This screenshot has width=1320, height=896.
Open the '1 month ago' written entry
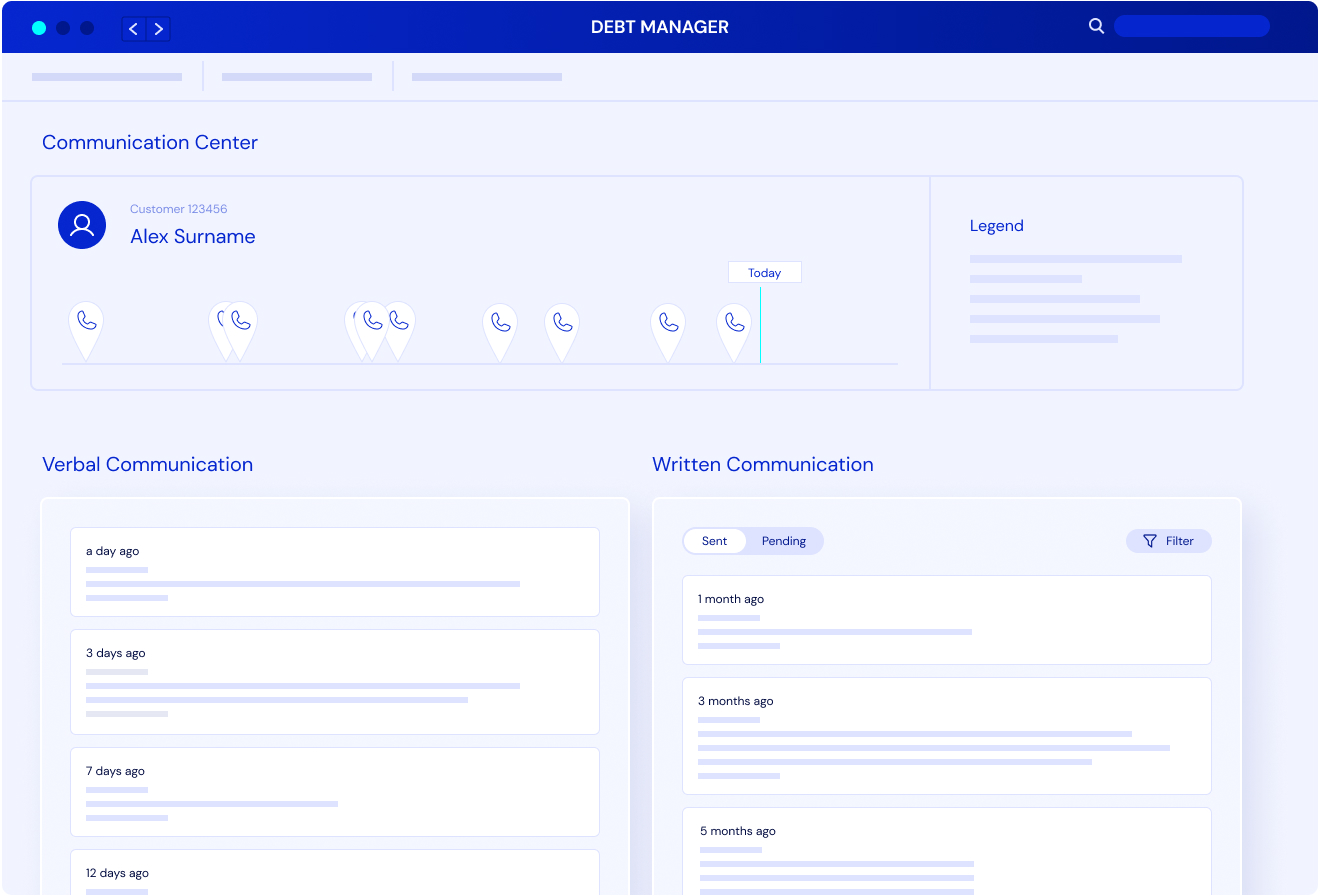pos(946,620)
